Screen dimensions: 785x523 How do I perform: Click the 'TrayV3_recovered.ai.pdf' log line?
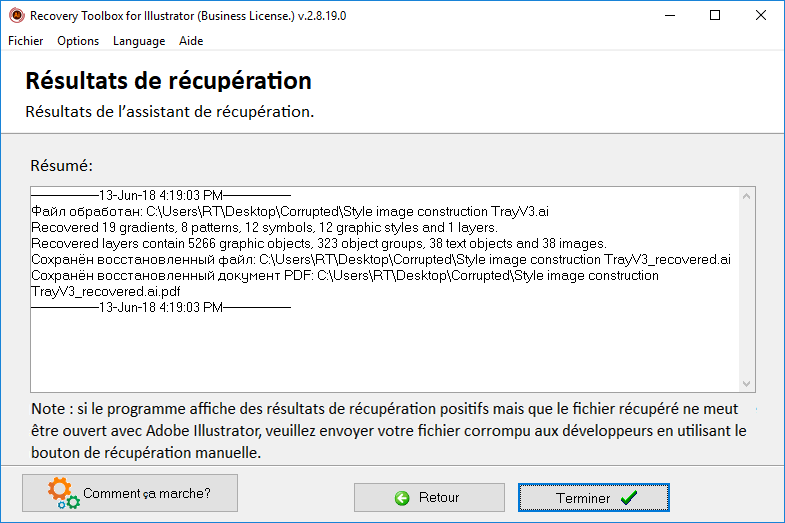tap(106, 291)
